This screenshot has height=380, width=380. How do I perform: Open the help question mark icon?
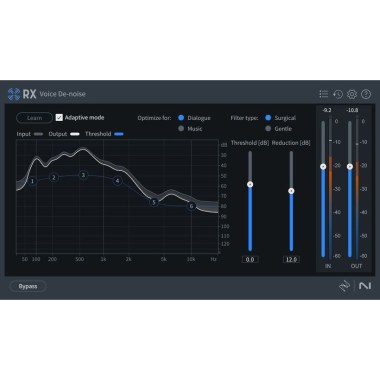tap(366, 94)
